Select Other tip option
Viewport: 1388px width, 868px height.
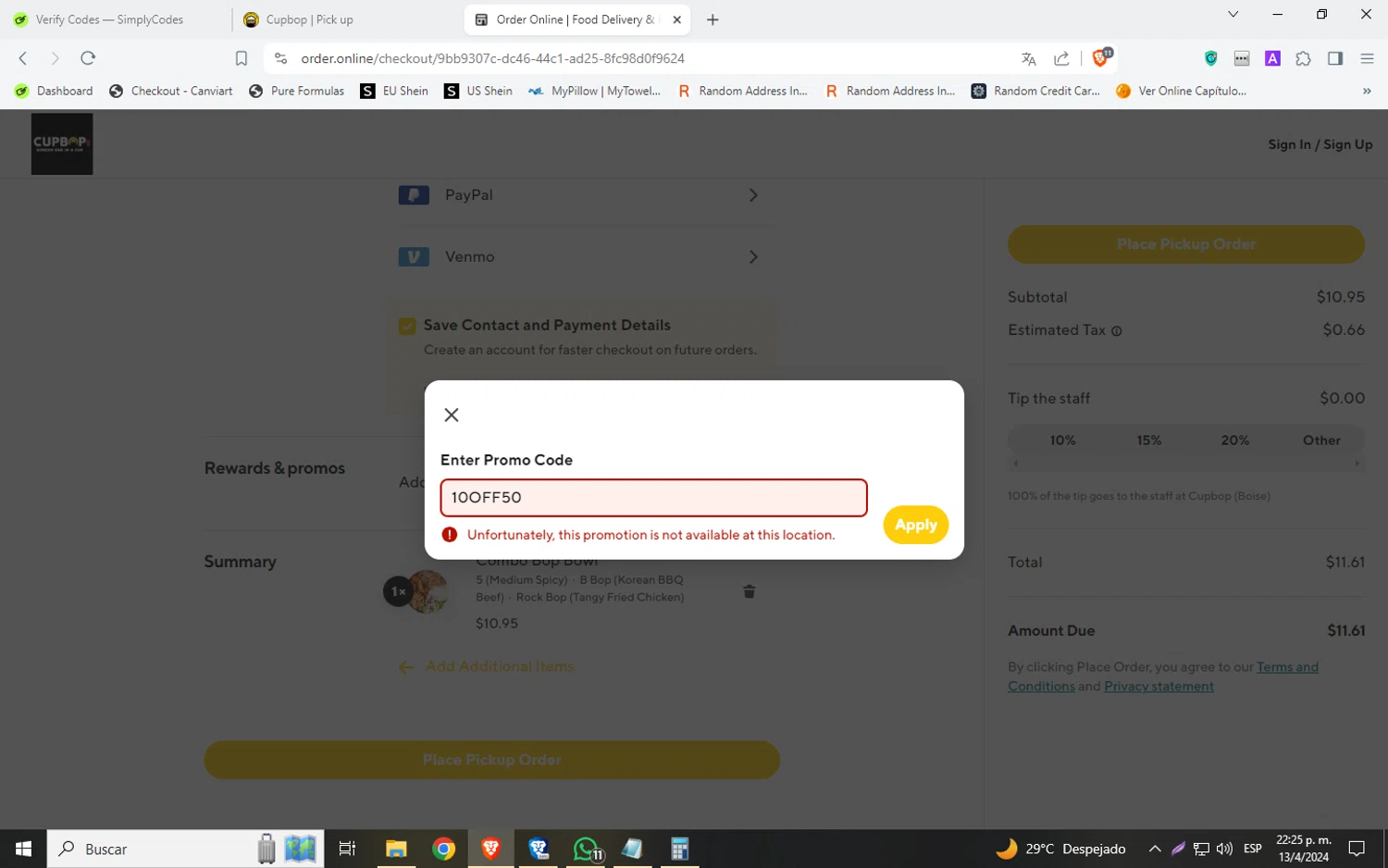pyautogui.click(x=1321, y=440)
